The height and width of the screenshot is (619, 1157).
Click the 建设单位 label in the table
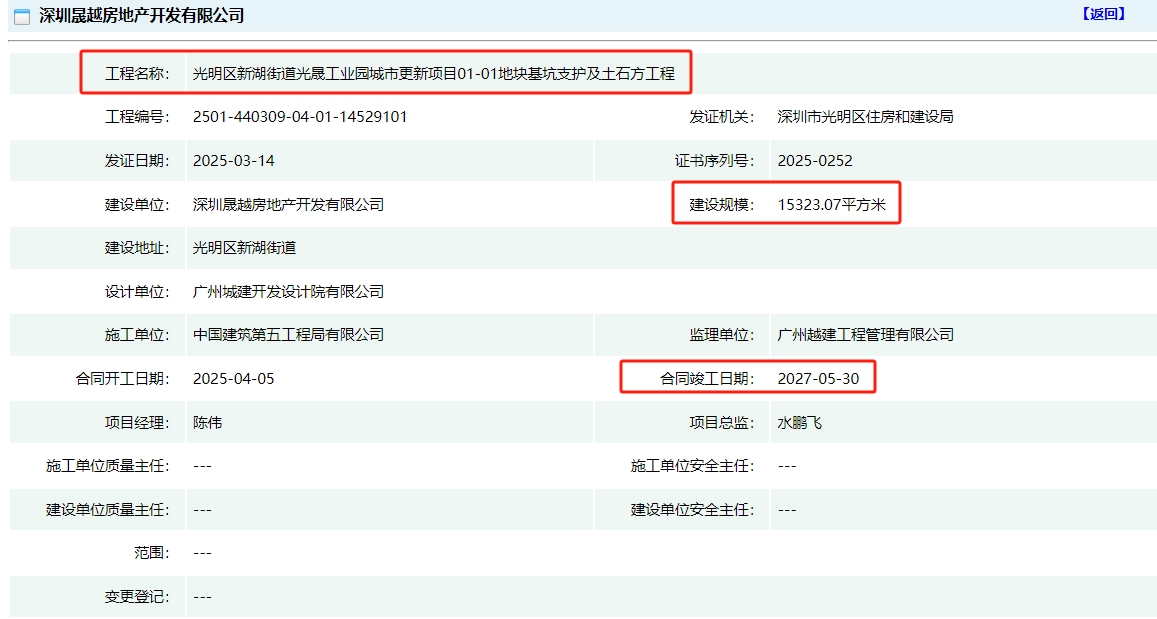[x=137, y=204]
